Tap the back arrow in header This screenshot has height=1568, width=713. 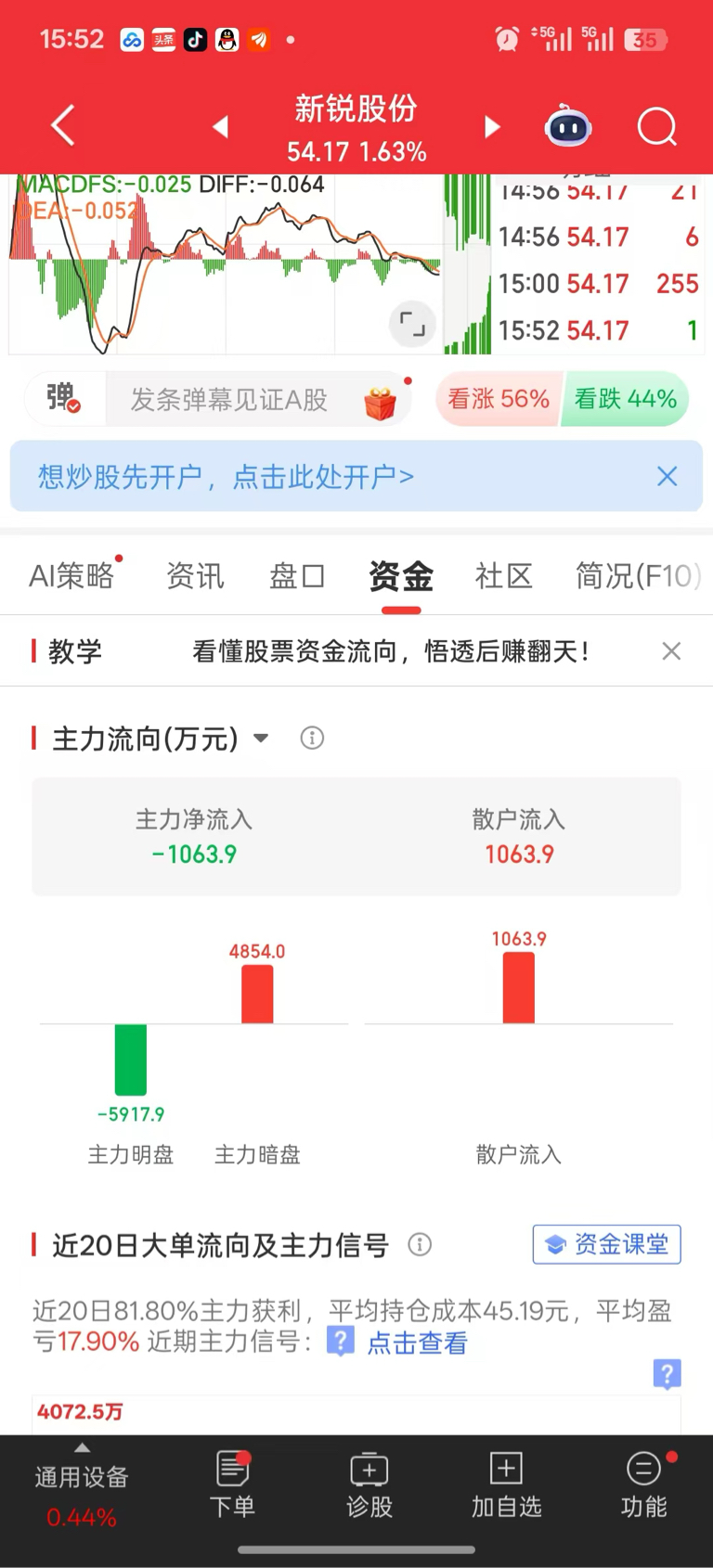click(x=62, y=126)
